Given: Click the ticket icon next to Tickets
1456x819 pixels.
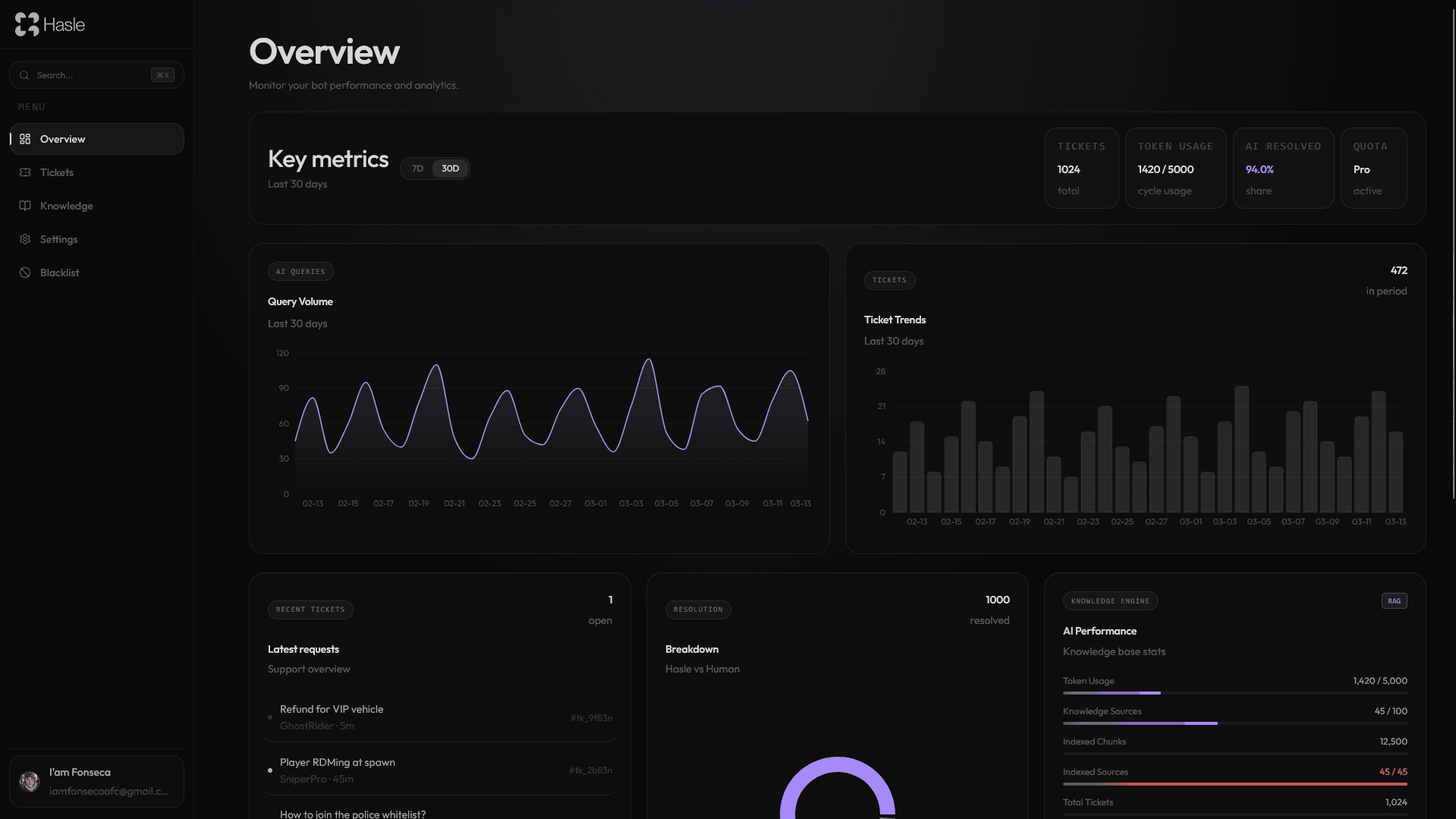Looking at the screenshot, I should tap(25, 172).
